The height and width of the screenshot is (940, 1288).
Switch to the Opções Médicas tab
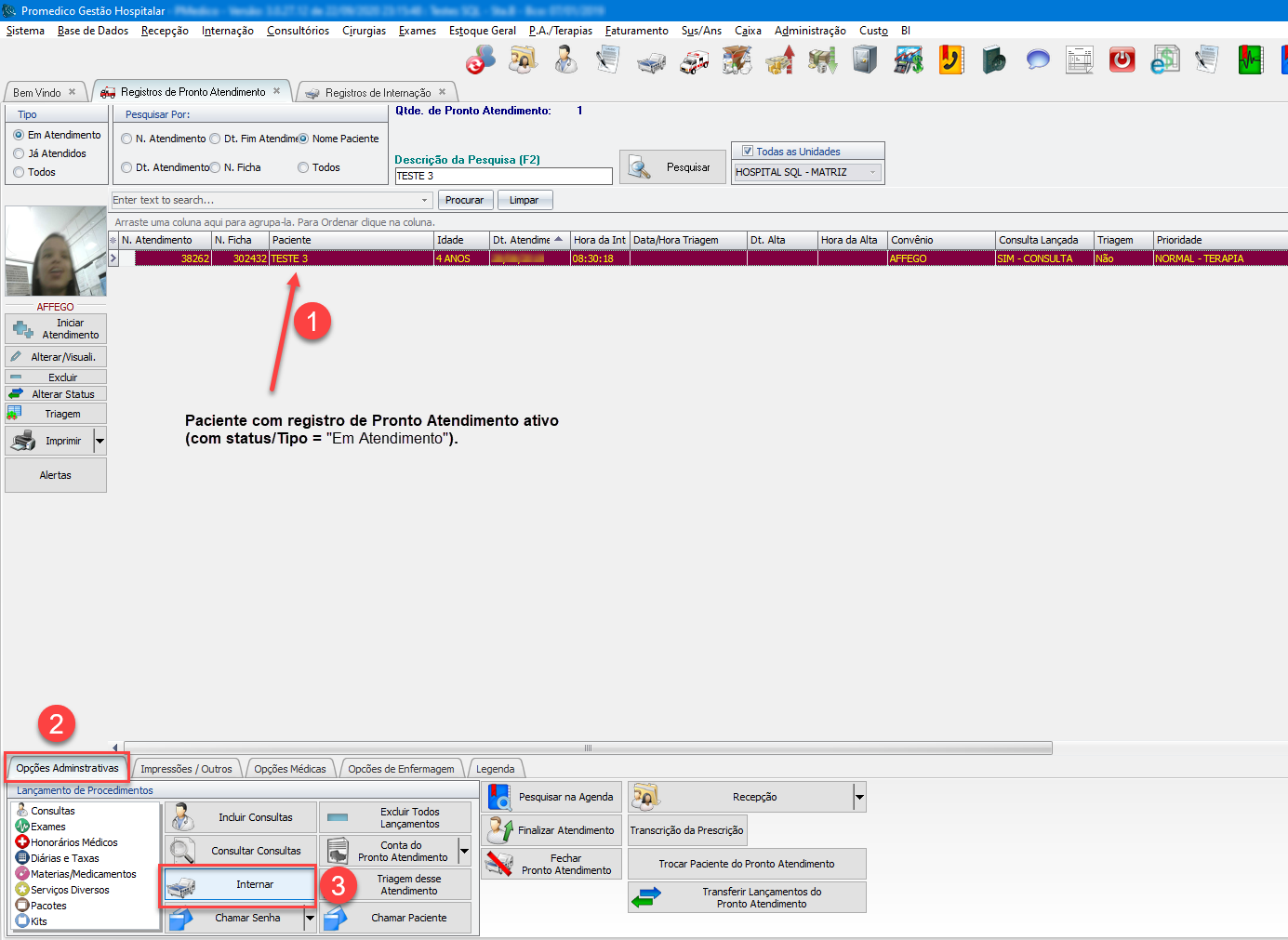tap(290, 769)
